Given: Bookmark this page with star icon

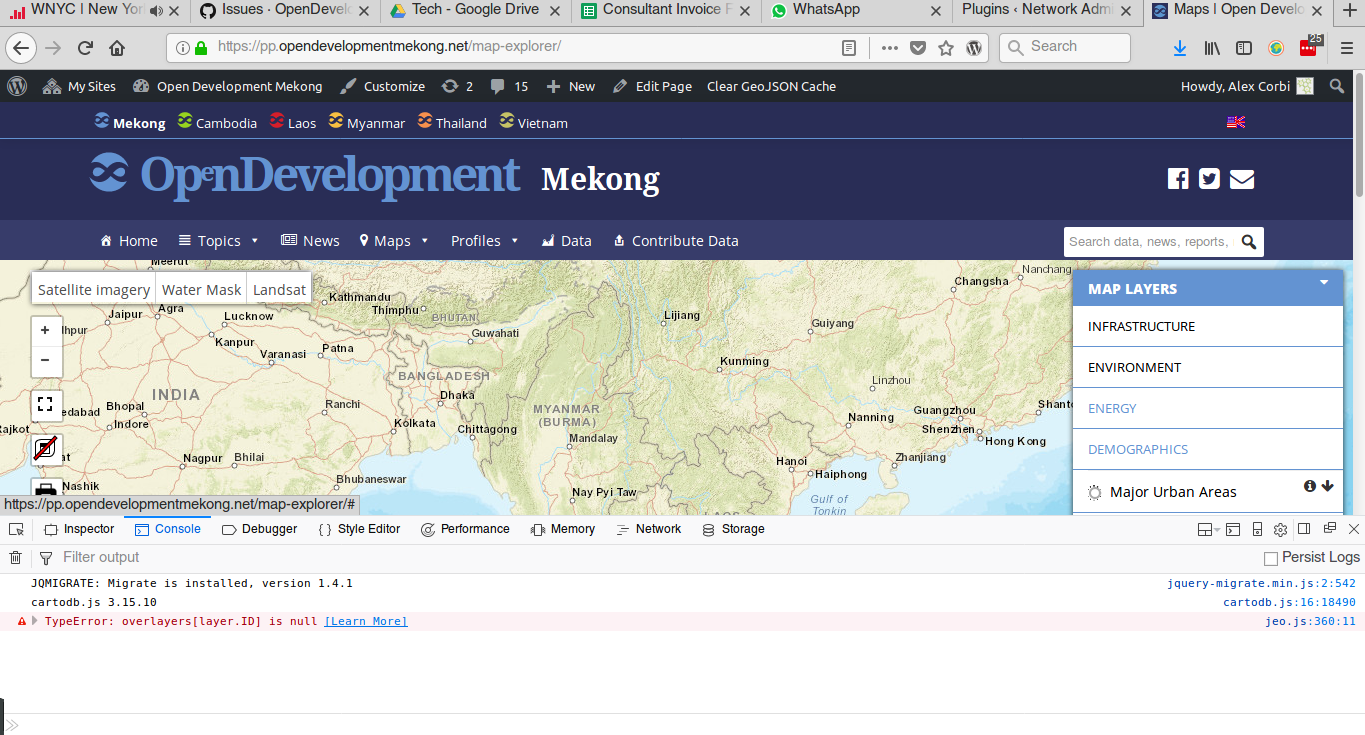Looking at the screenshot, I should tap(946, 47).
